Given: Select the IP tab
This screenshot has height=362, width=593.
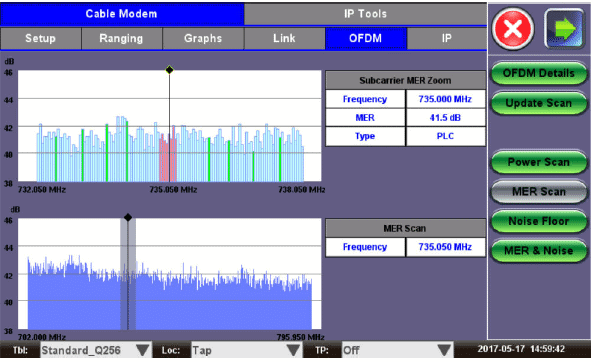Looking at the screenshot, I should tap(447, 38).
